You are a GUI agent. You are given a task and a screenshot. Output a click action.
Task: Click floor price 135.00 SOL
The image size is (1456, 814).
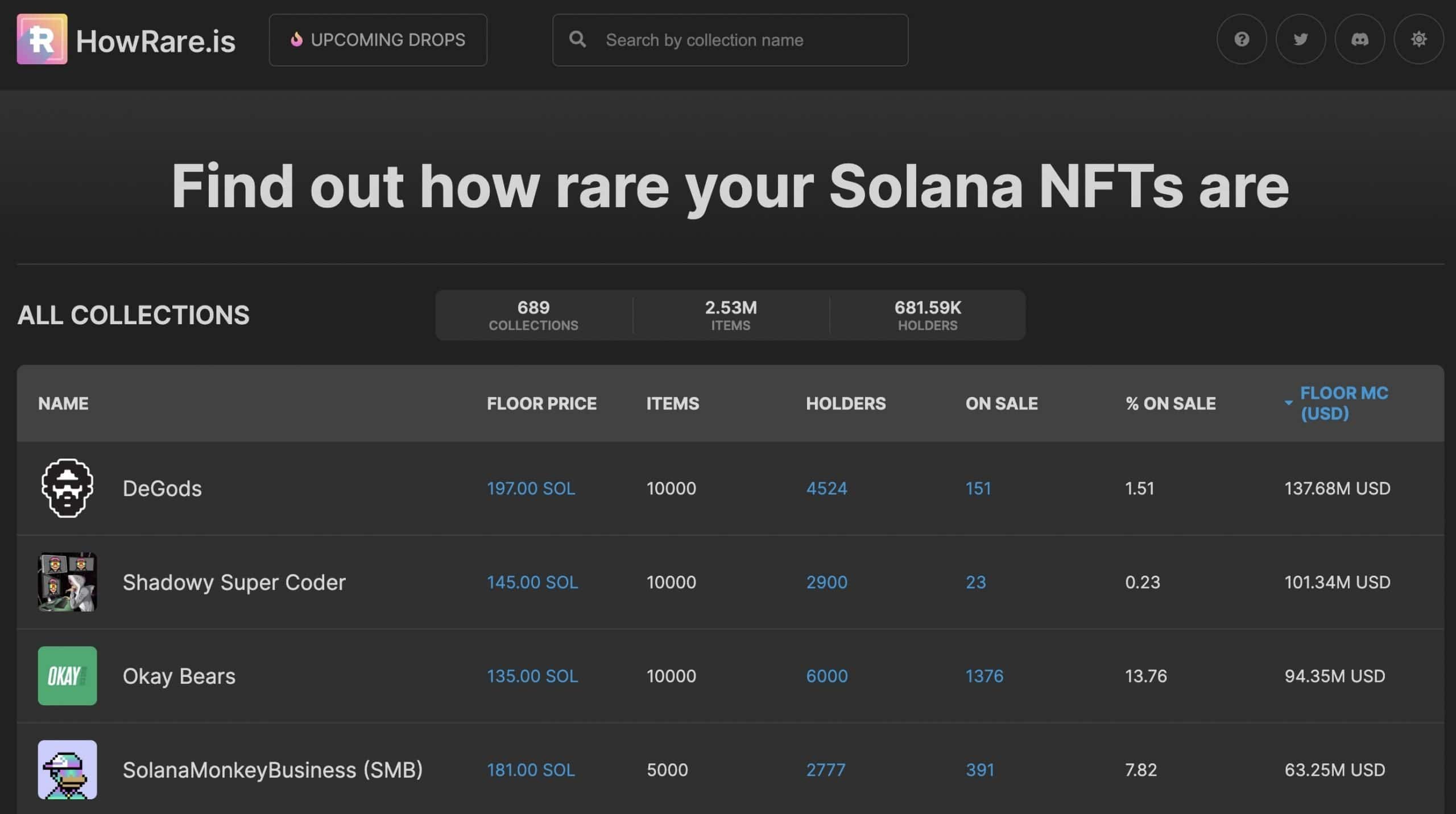coord(532,676)
